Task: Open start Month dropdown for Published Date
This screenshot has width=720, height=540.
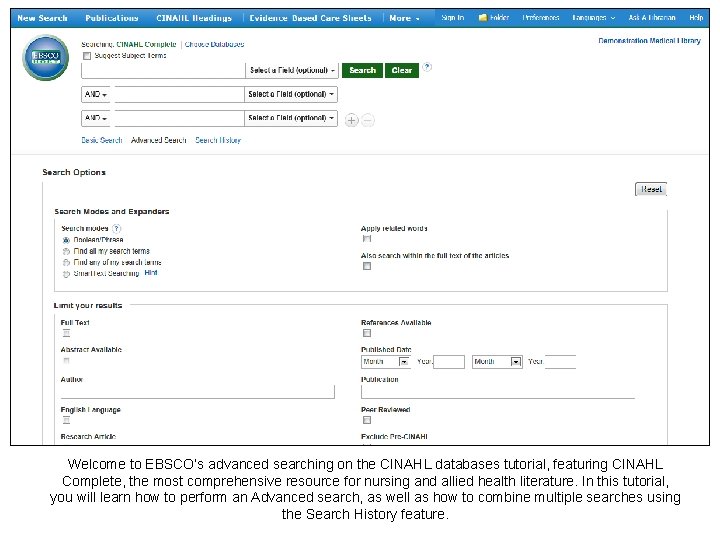Action: point(386,362)
